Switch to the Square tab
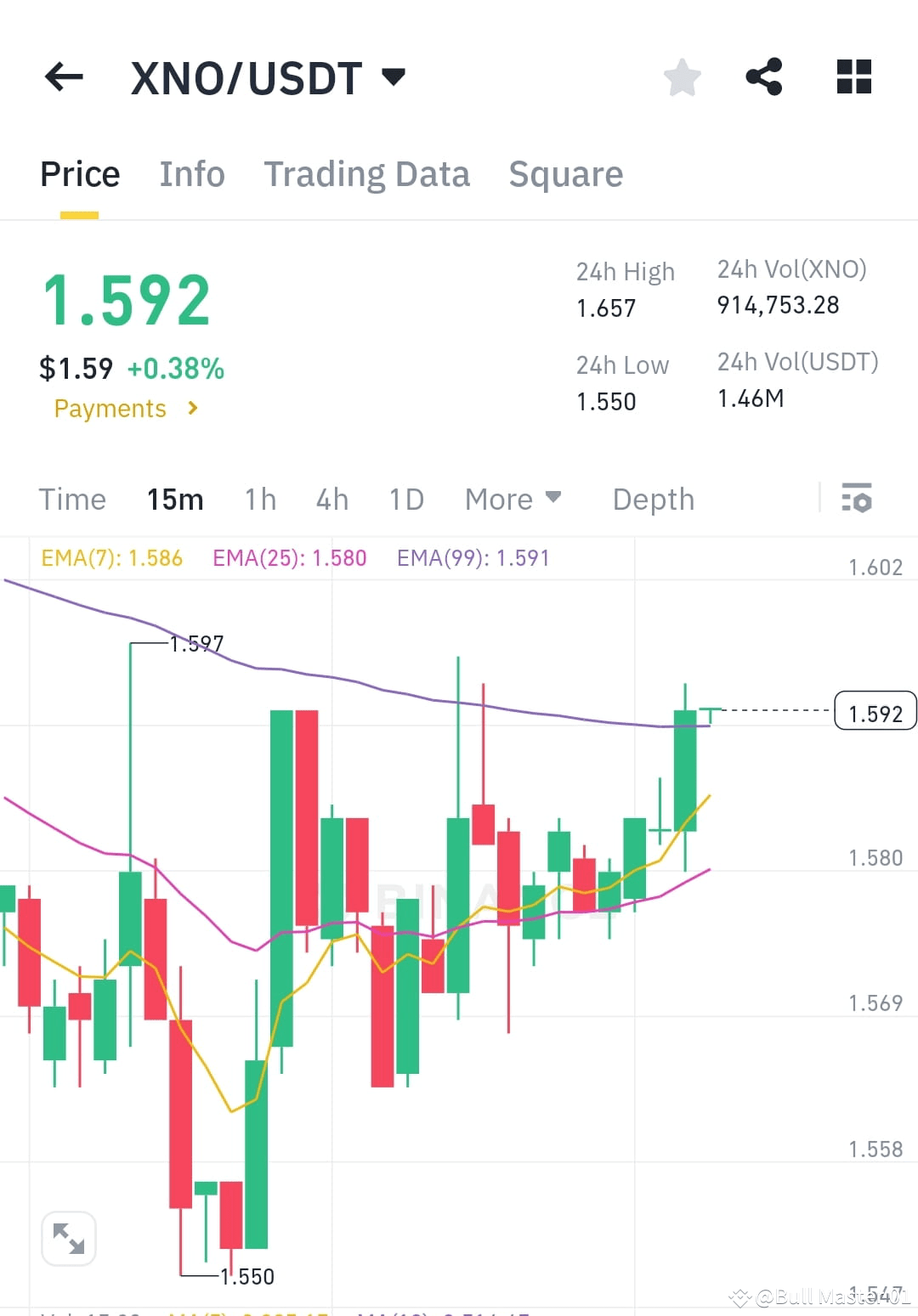This screenshot has height=1316, width=918. click(x=565, y=173)
